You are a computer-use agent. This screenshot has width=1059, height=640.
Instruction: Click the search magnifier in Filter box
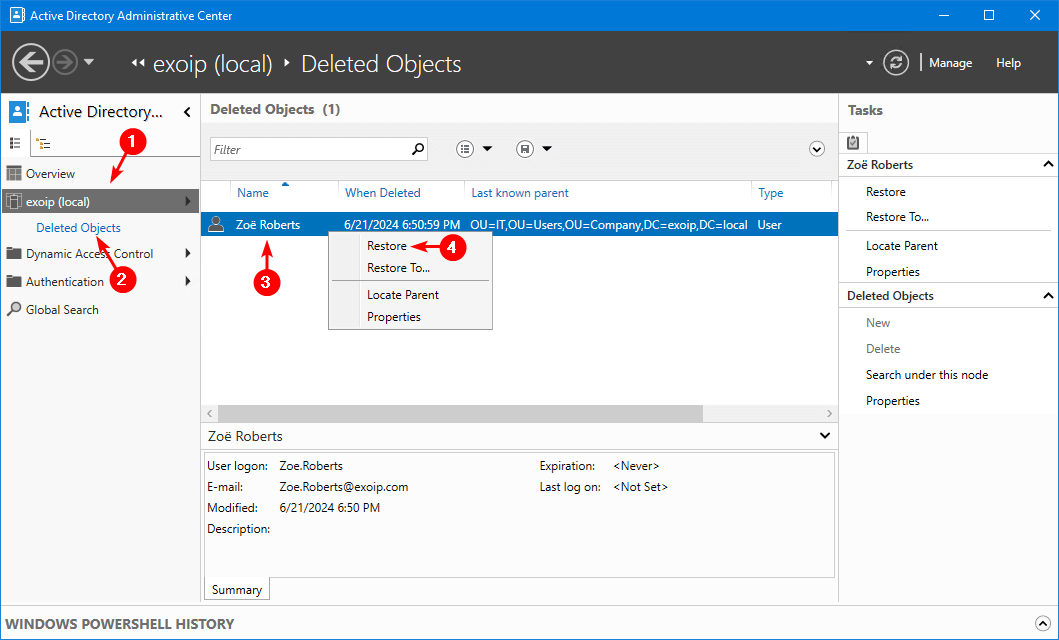click(x=418, y=149)
